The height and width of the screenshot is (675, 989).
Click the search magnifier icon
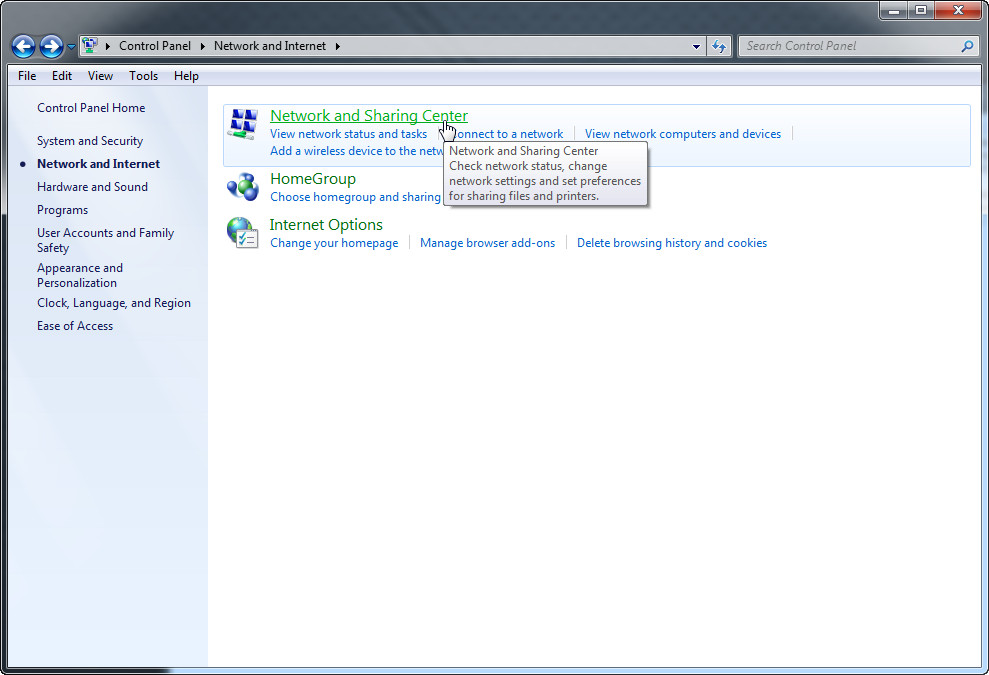967,46
